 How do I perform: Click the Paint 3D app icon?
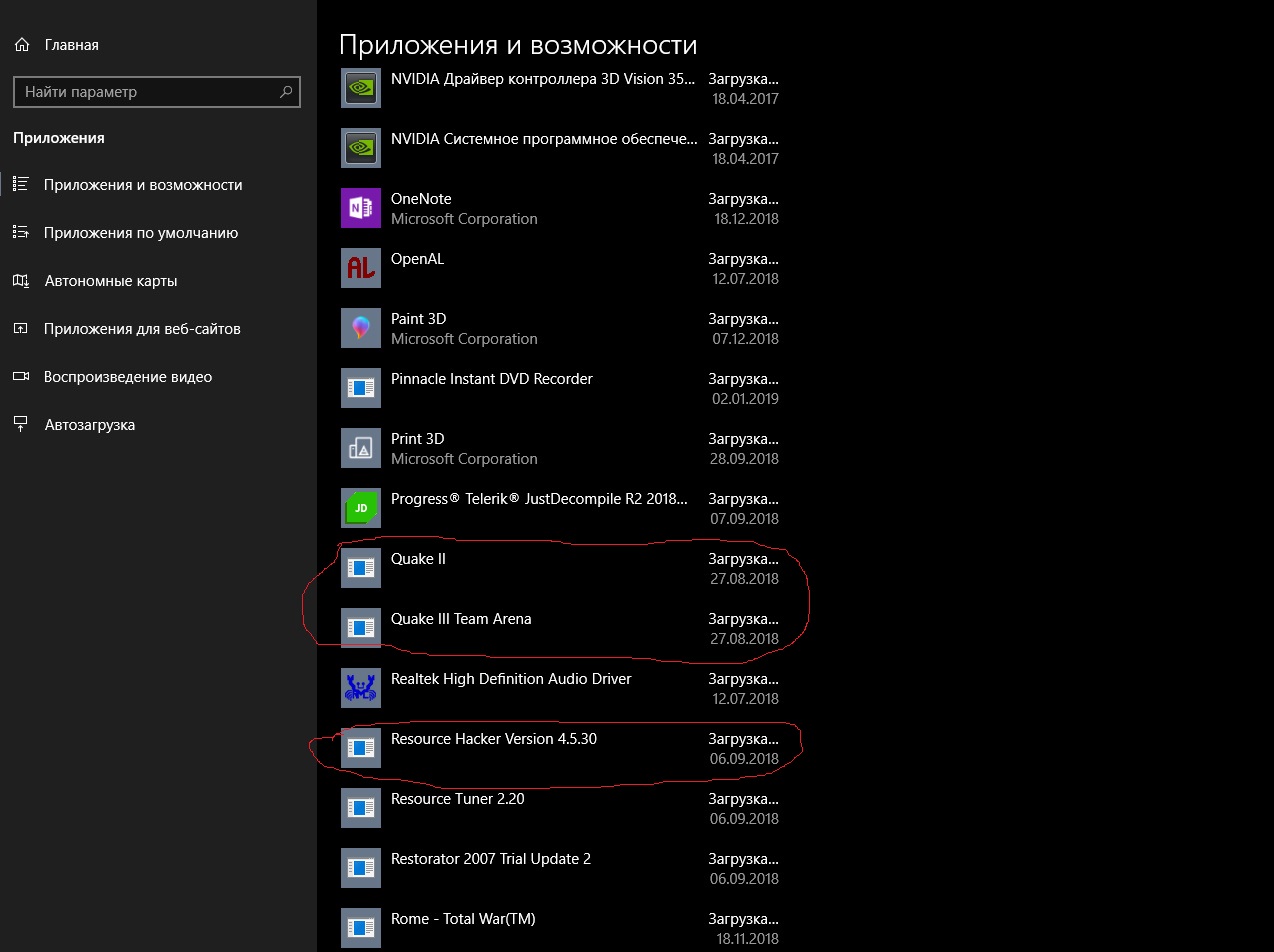tap(361, 328)
